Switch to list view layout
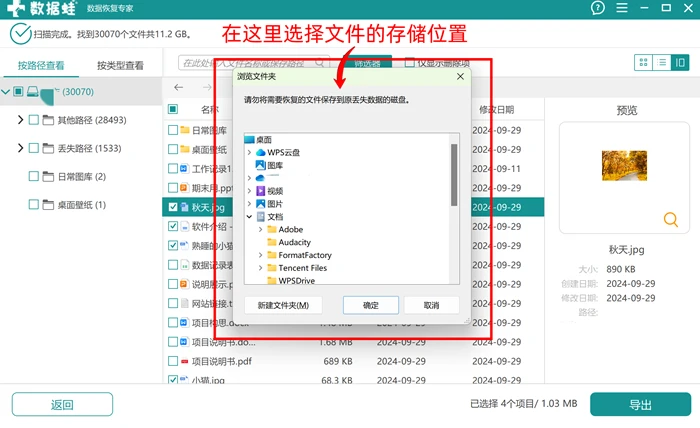The width and height of the screenshot is (700, 428). click(662, 62)
